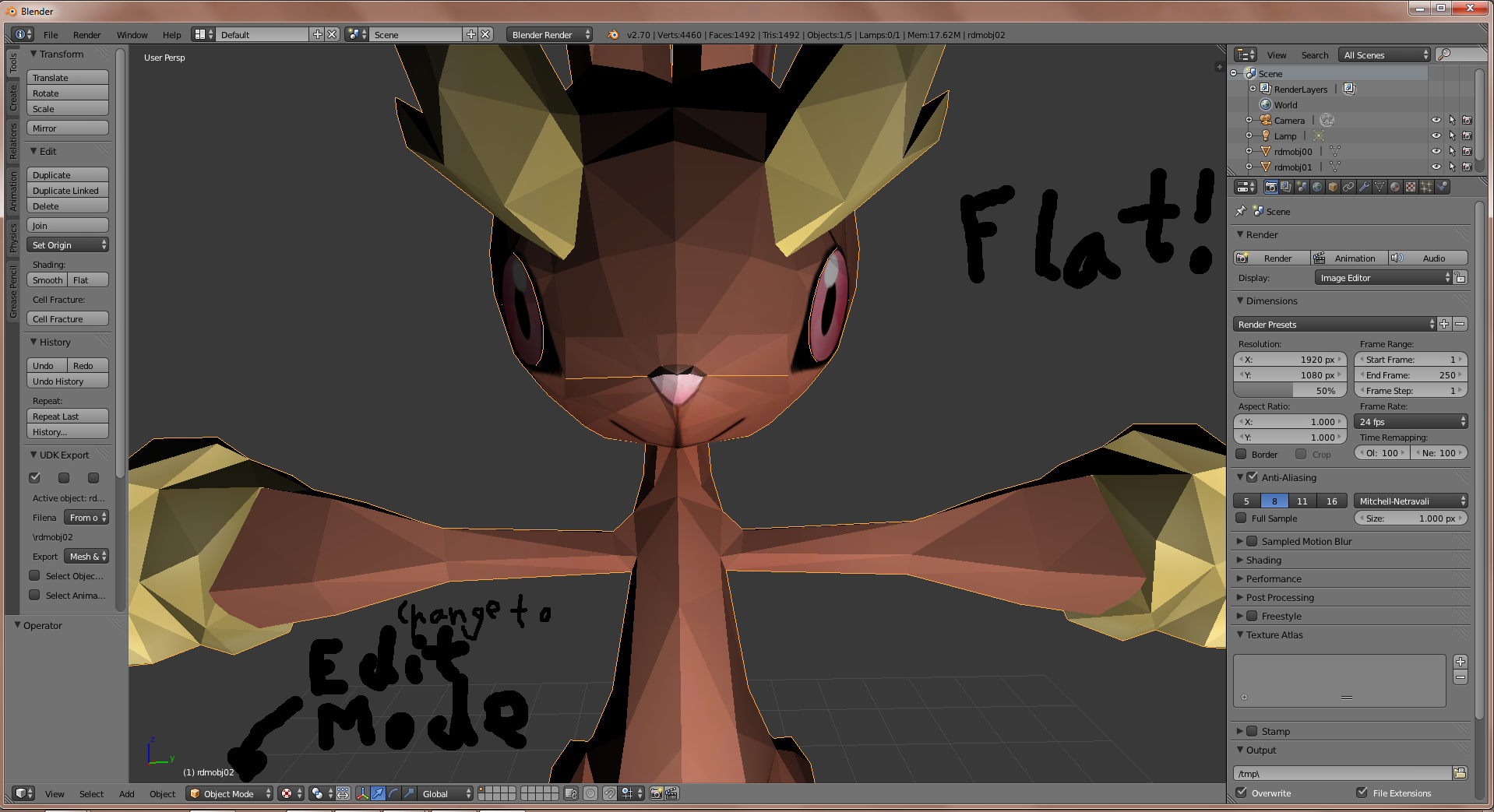Open the Blender Render engine dropdown
Viewport: 1494px width, 812px height.
click(549, 34)
